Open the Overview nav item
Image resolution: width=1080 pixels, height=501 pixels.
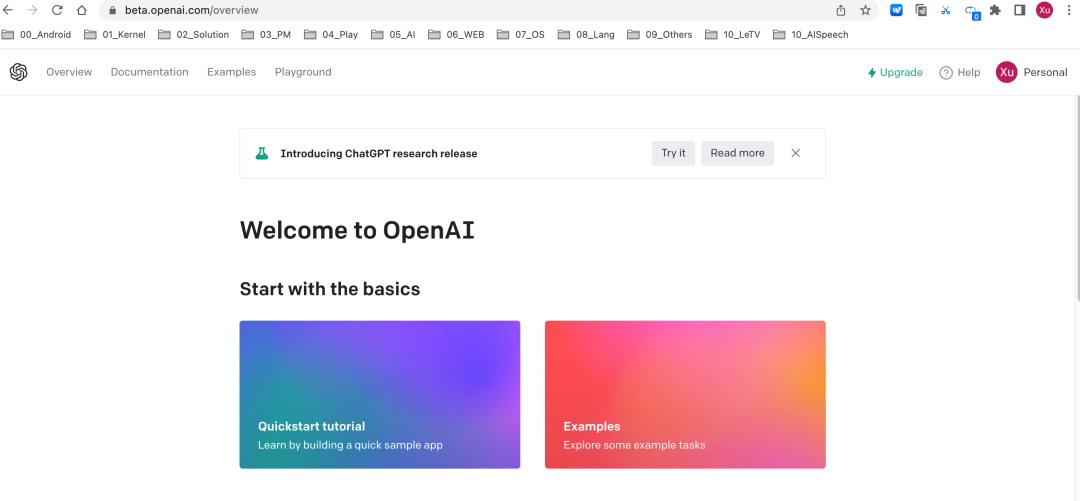pyautogui.click(x=69, y=72)
